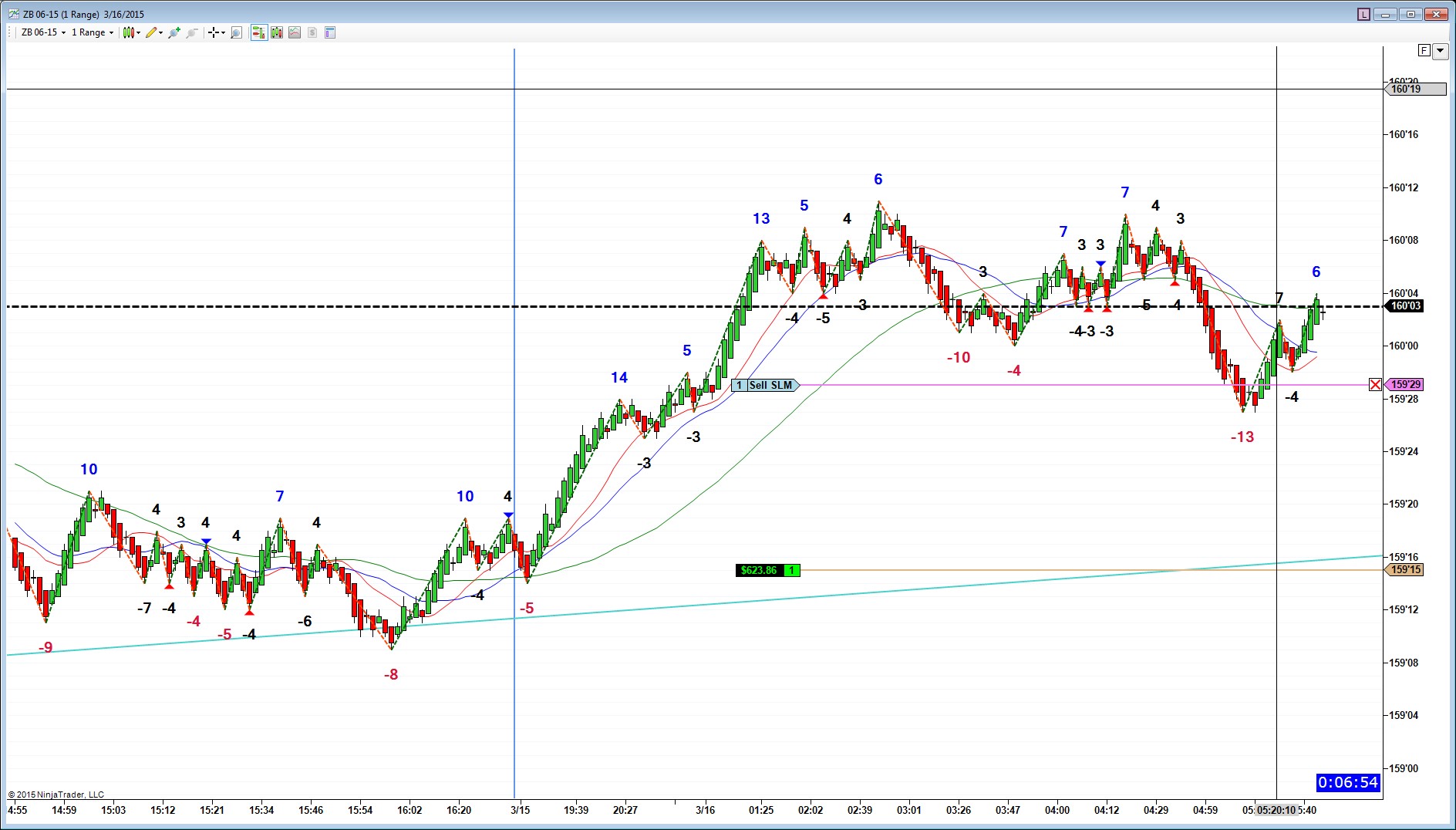Click the 159'00 price axis label
This screenshot has width=1456, height=830.
tap(1404, 768)
